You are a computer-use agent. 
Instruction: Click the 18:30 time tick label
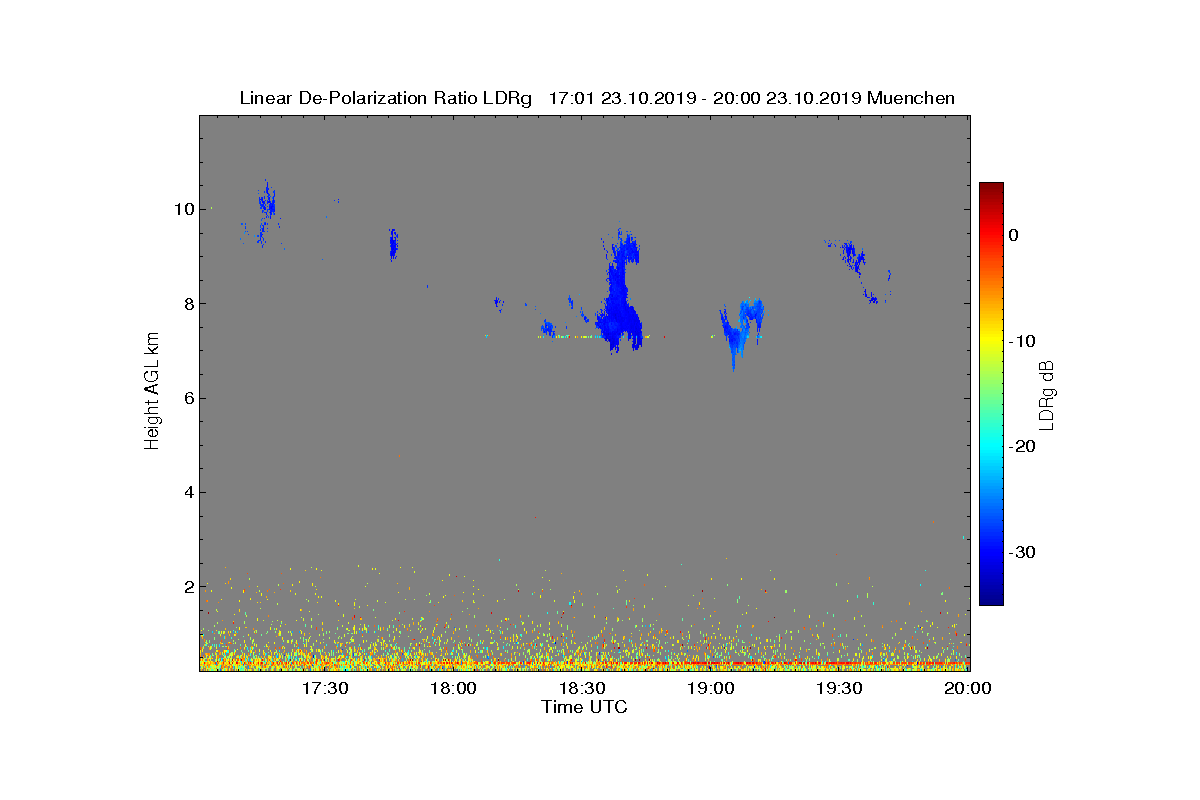click(583, 688)
